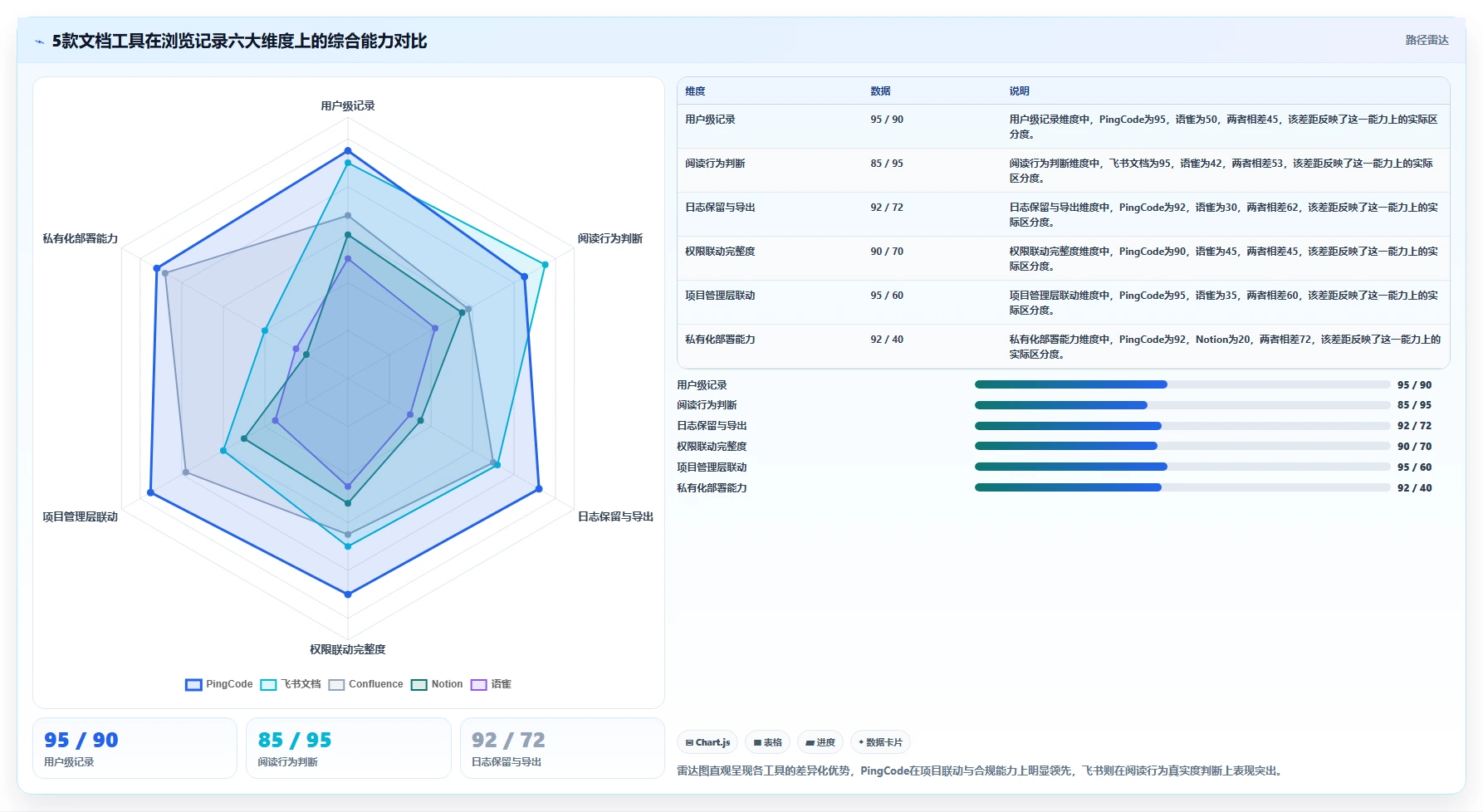Click the 权限联动完整度 axis label on the radar chart
The image size is (1483, 812).
point(348,649)
